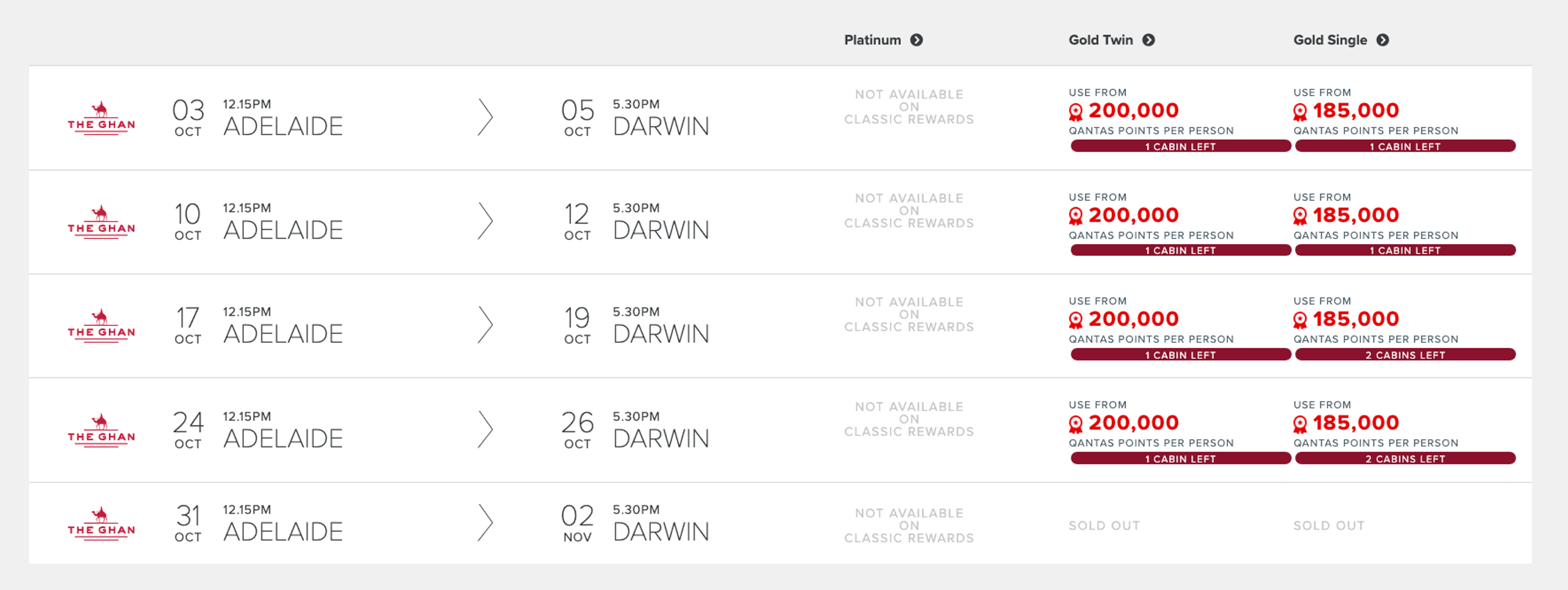Viewport: 1568px width, 590px height.
Task: Click 1 Cabin Left bar for 17 Oct Gold Twin
Action: pyautogui.click(x=1180, y=354)
